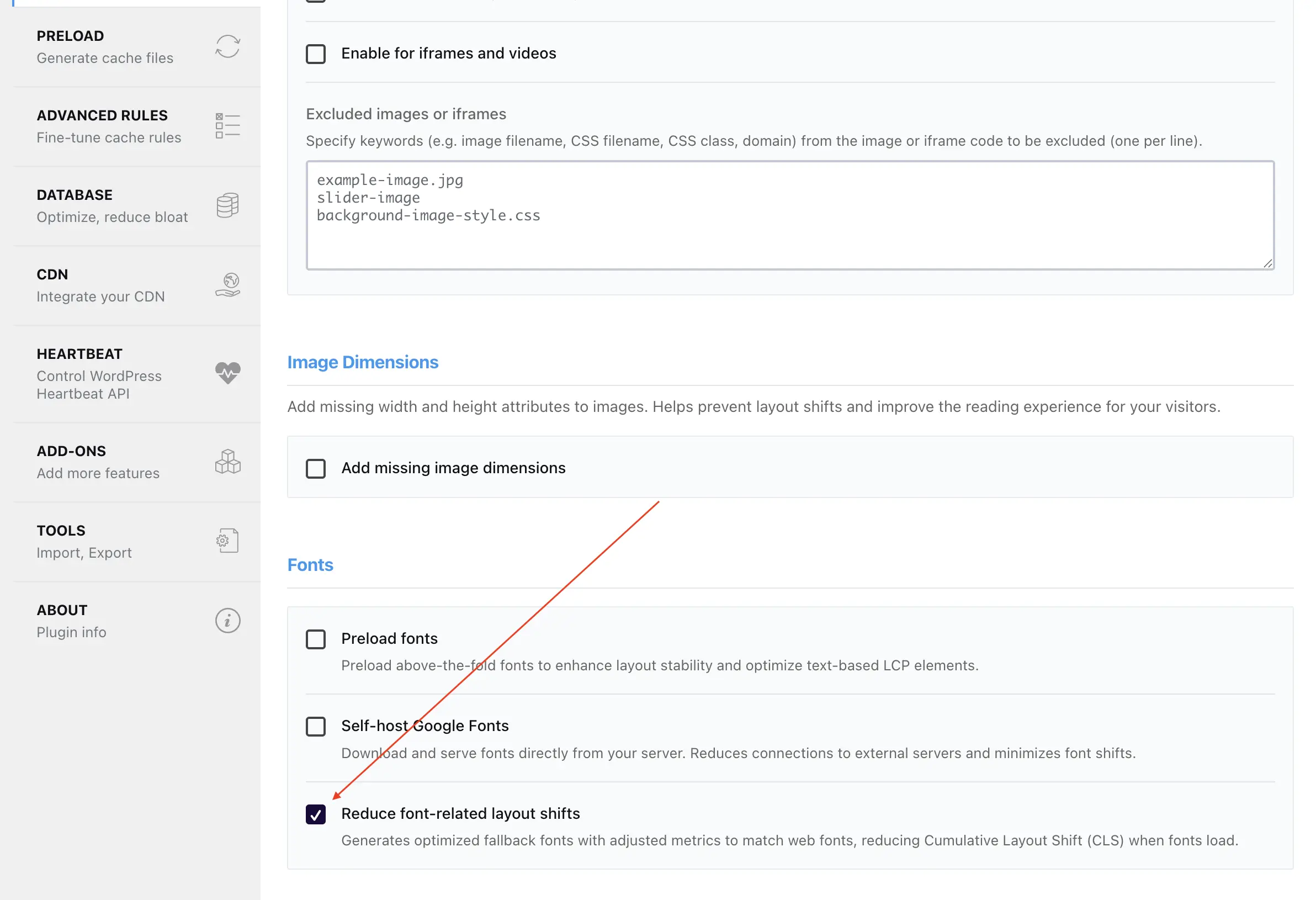Click the Heartbeat heart pulse icon
1316x900 pixels.
(x=227, y=373)
